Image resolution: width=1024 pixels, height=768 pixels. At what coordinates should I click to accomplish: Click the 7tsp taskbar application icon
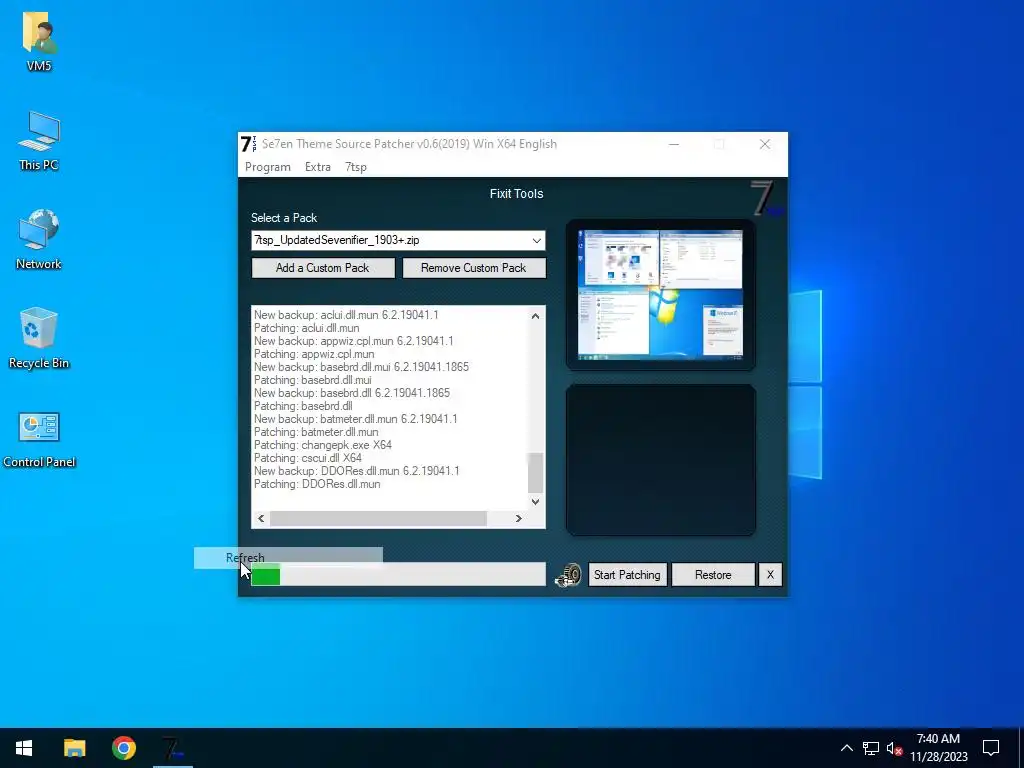tap(173, 748)
